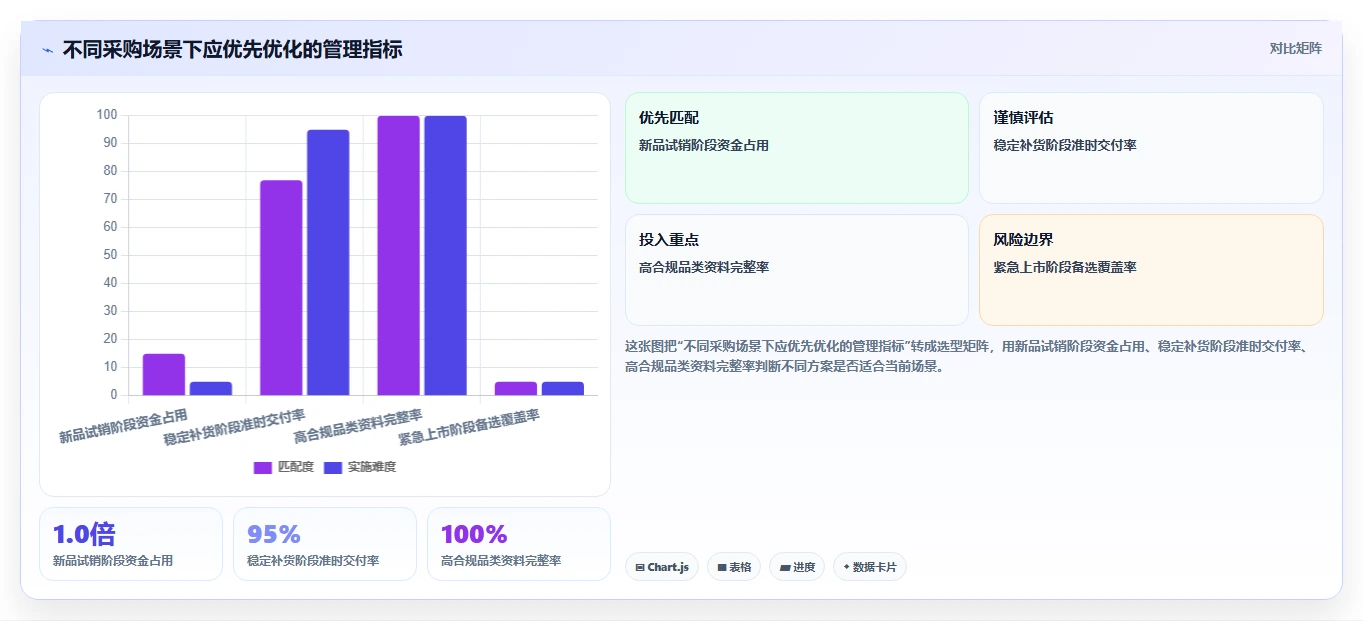The height and width of the screenshot is (621, 1363).
Task: Click the 对比矩阵 label in header
Action: [x=1295, y=48]
